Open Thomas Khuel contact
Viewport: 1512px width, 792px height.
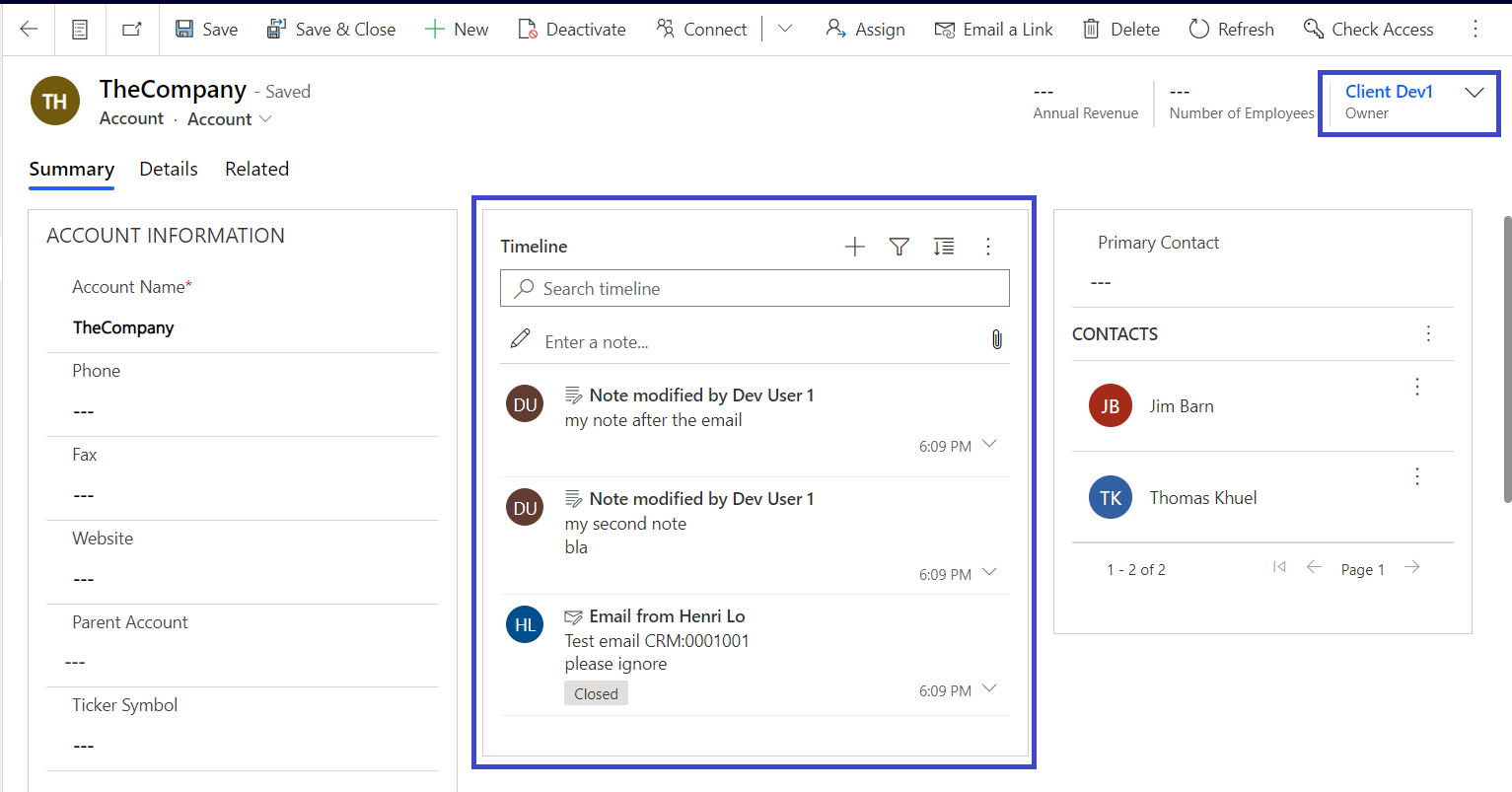click(x=1203, y=498)
